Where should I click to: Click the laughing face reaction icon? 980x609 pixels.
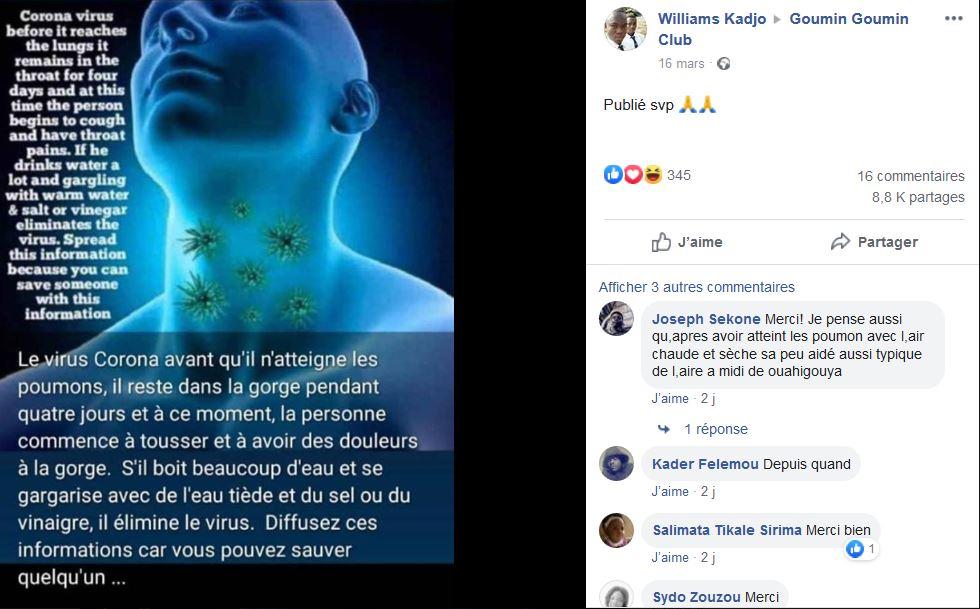point(652,174)
